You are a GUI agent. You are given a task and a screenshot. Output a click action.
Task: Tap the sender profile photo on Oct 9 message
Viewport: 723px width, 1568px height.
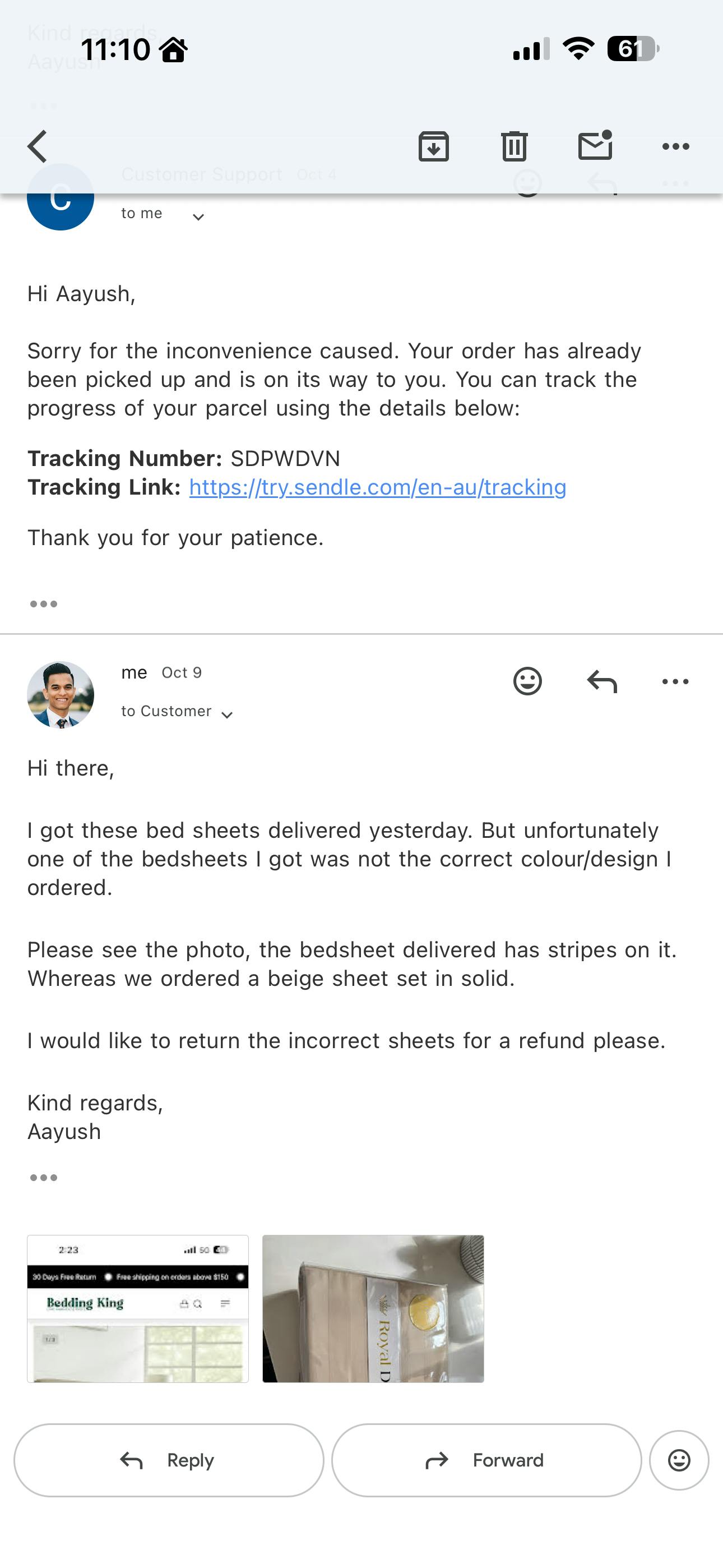61,694
